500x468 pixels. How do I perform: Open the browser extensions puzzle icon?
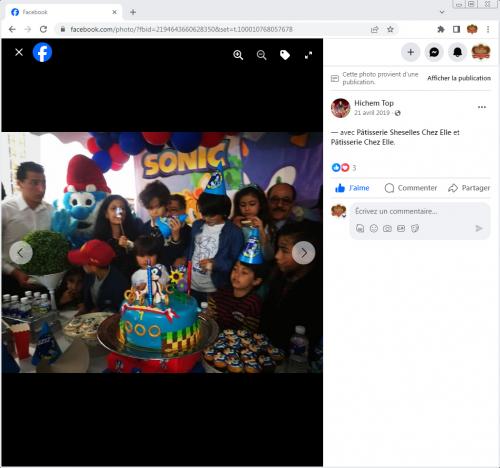pyautogui.click(x=441, y=29)
